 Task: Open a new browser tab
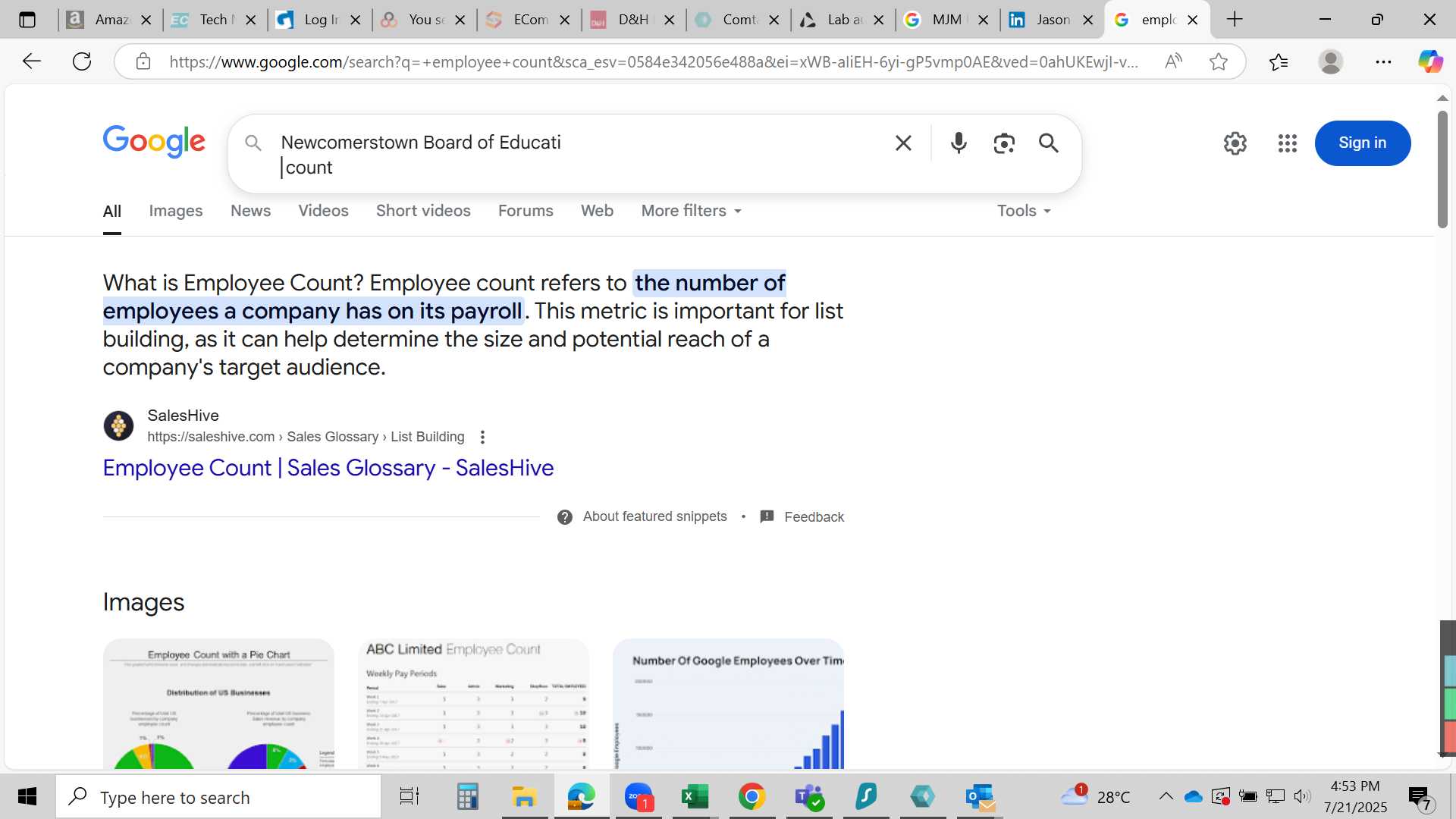(x=1235, y=20)
